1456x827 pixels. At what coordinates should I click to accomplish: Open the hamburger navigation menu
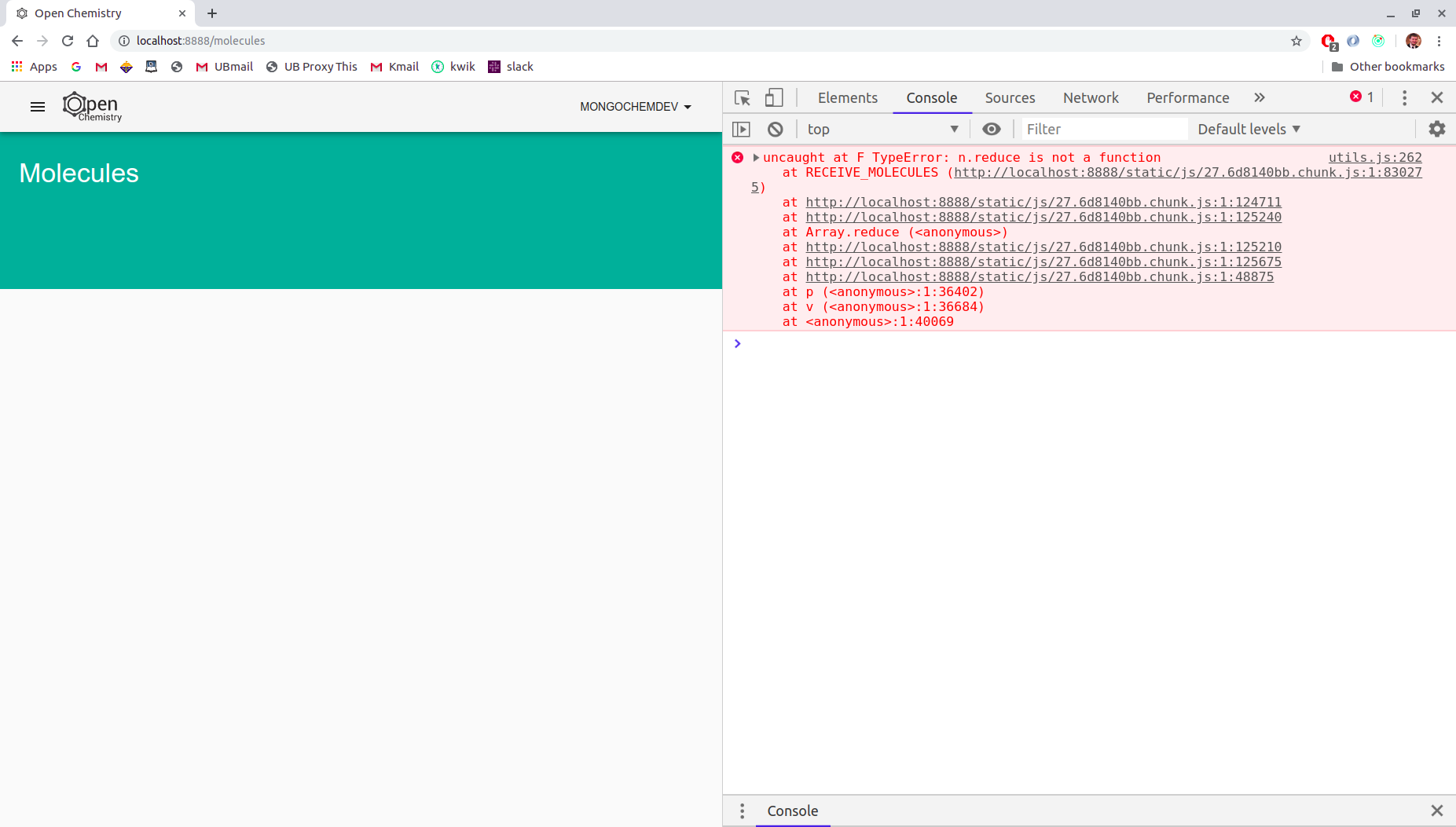point(38,107)
